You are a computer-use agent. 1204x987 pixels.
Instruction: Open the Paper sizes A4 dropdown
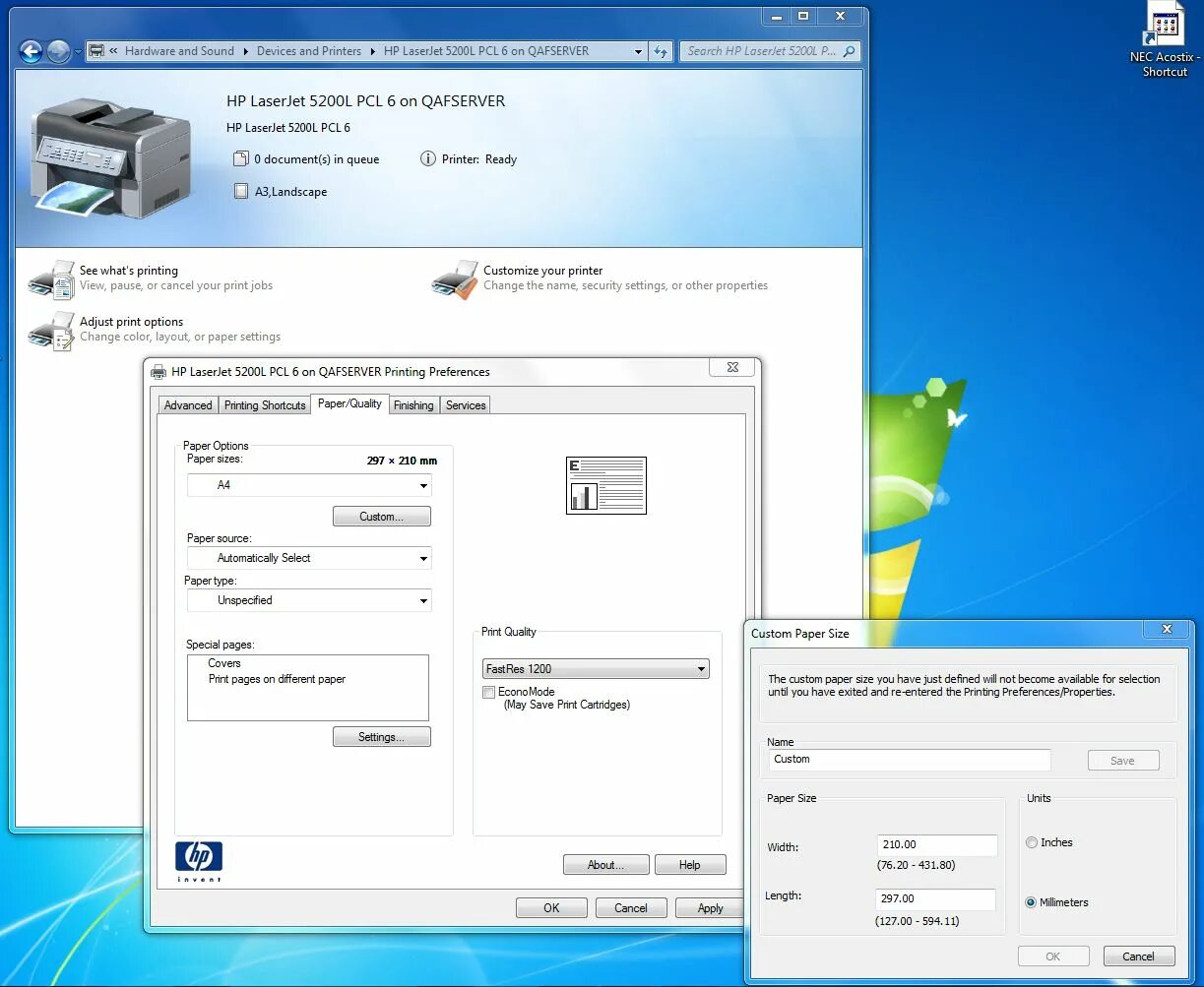[309, 485]
